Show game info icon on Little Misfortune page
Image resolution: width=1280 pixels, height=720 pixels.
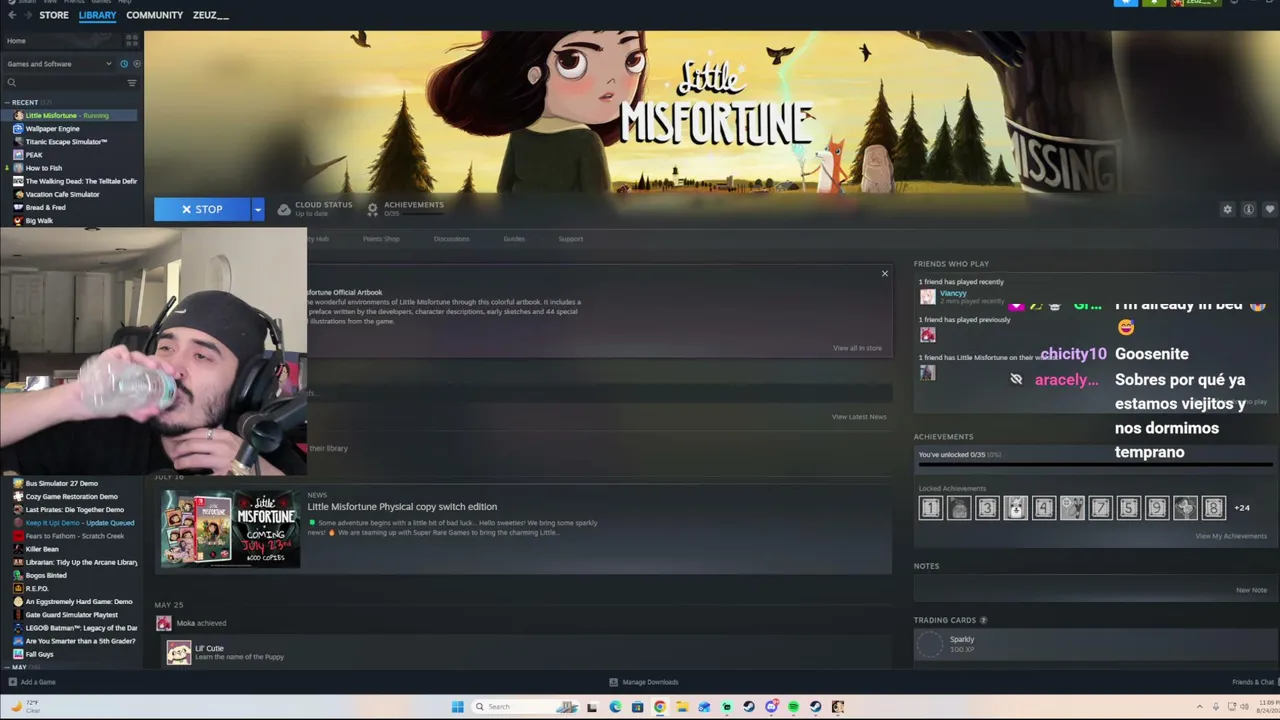[x=1248, y=209]
